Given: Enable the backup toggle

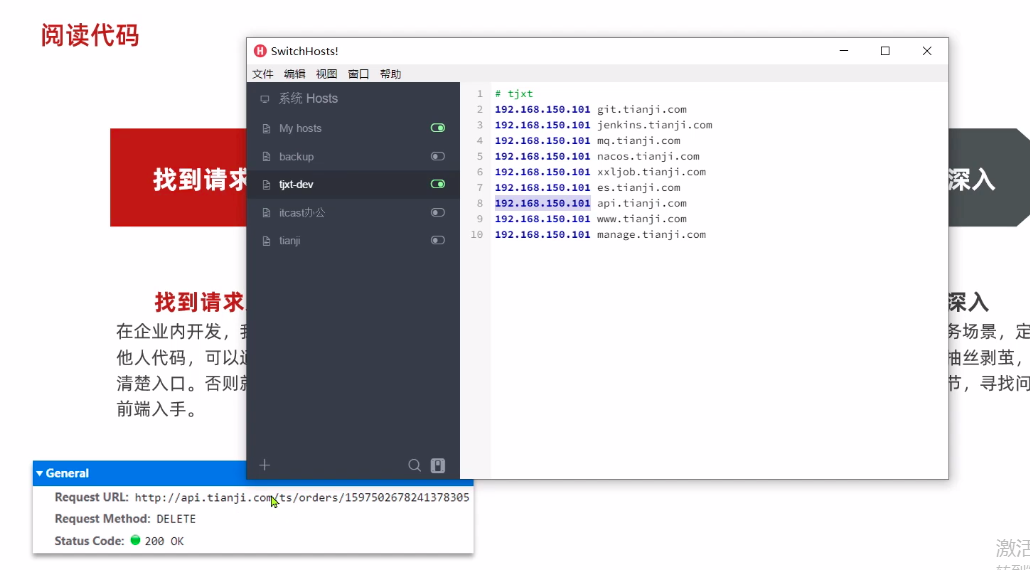Looking at the screenshot, I should tap(437, 156).
